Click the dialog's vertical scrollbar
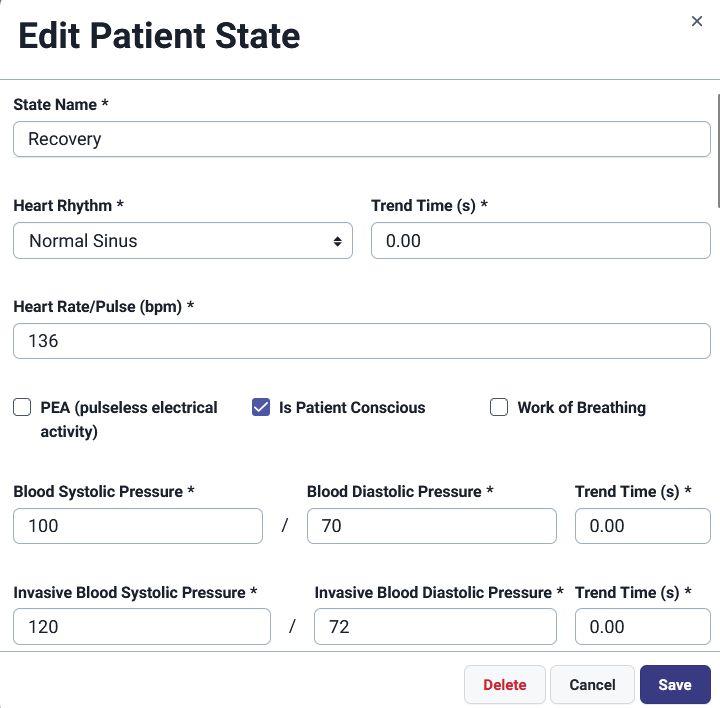 (x=717, y=150)
